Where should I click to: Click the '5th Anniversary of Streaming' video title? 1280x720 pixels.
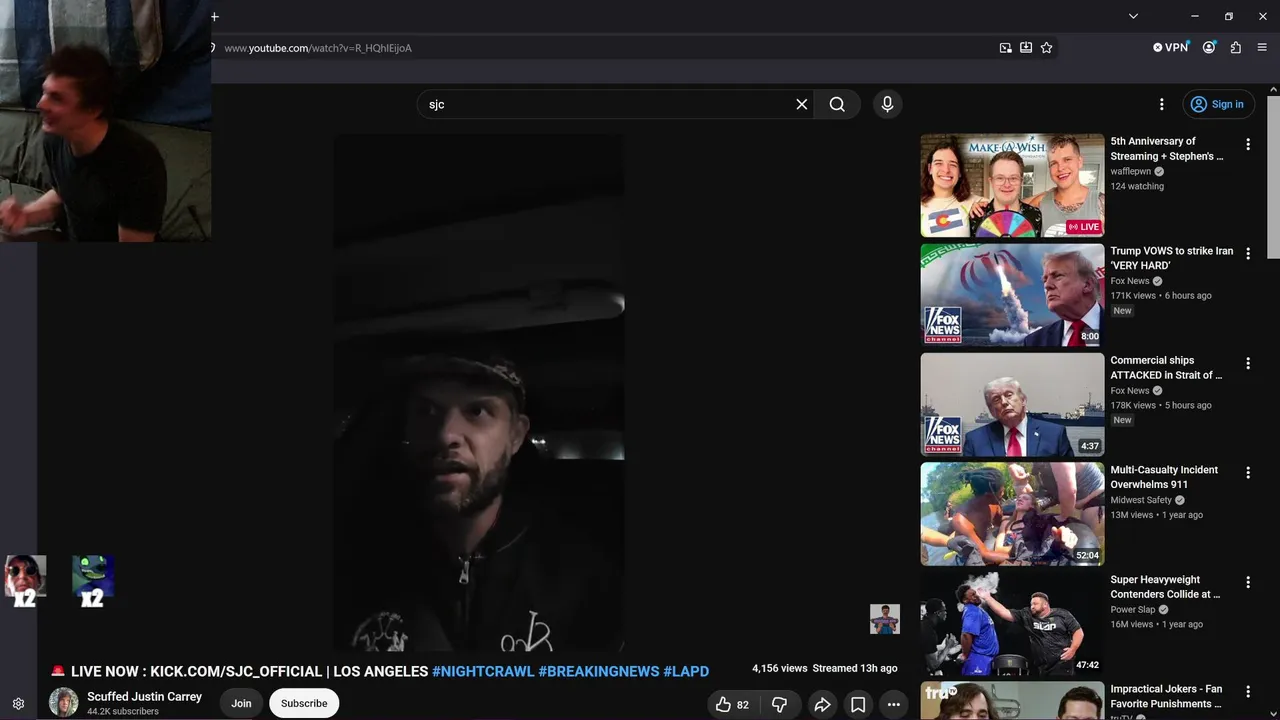point(1167,149)
